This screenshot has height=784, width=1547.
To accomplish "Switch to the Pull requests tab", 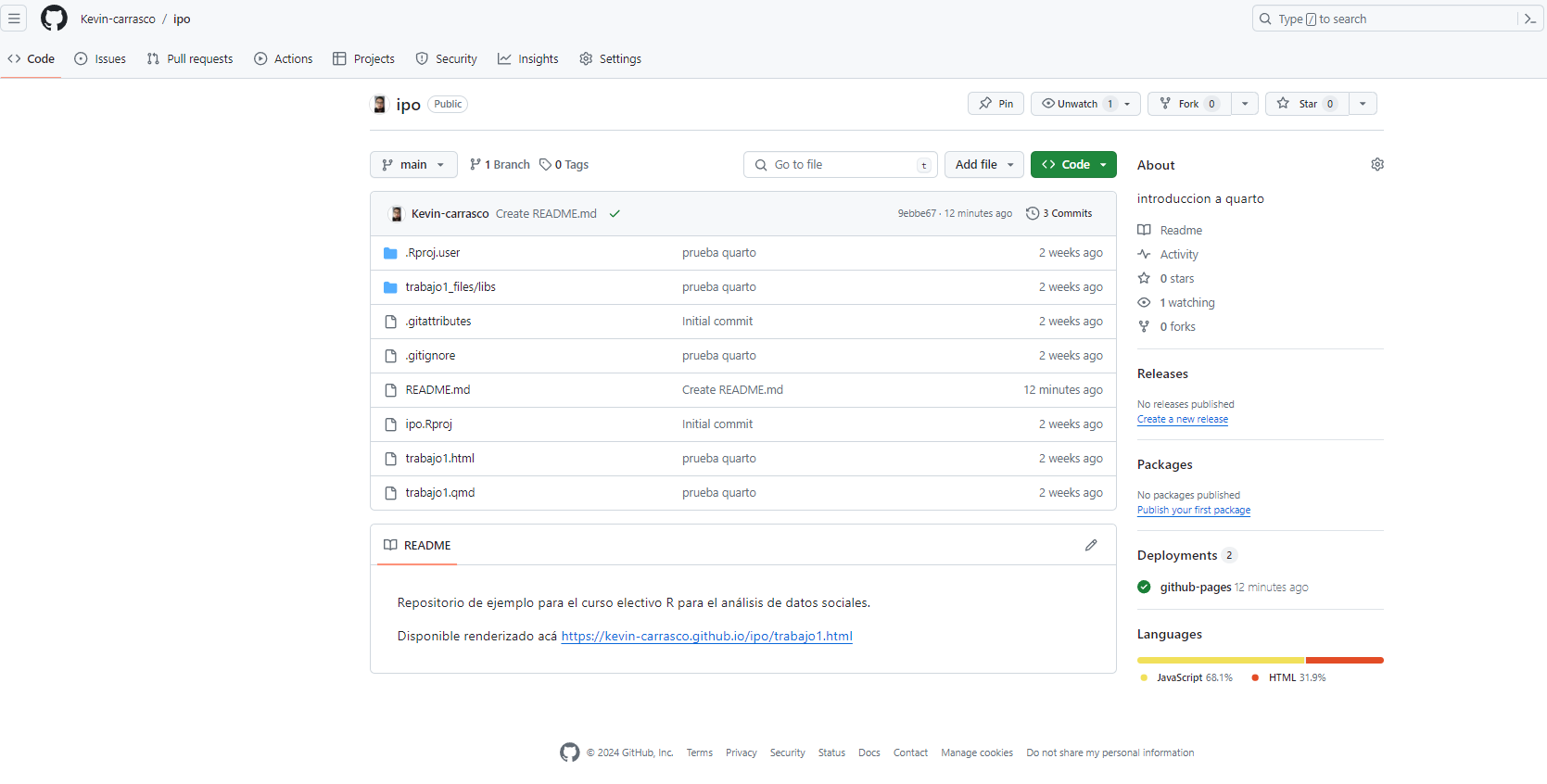I will click(x=190, y=58).
